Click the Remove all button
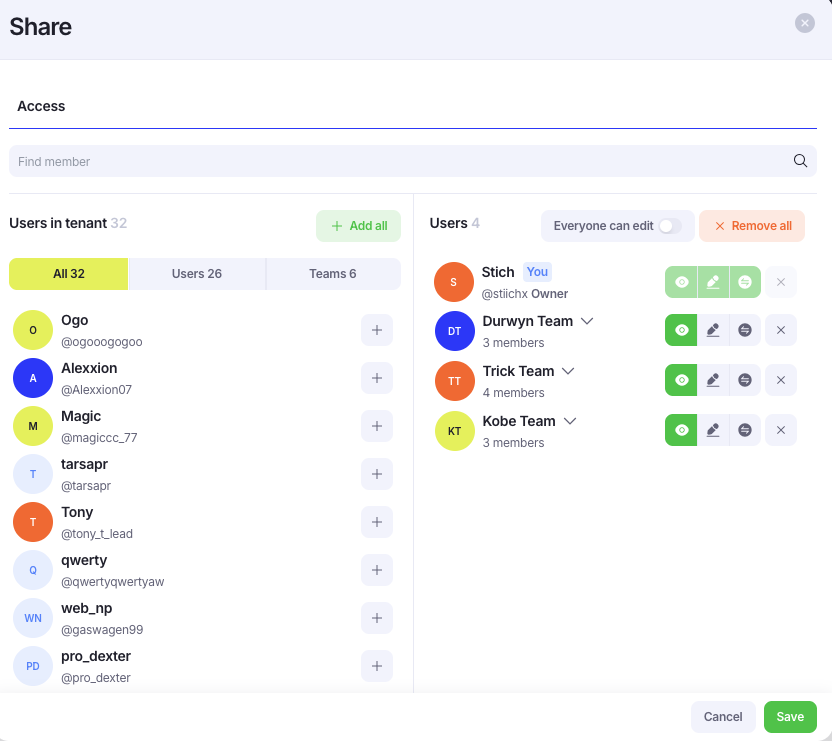 (x=752, y=226)
